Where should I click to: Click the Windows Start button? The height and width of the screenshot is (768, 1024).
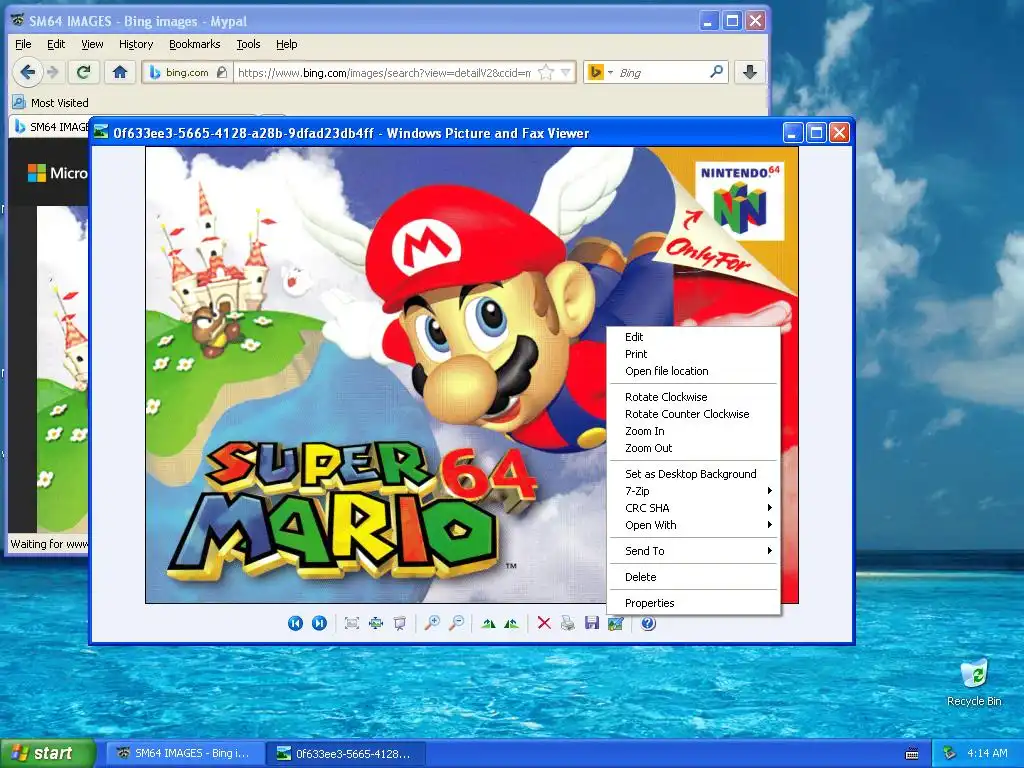(x=47, y=754)
